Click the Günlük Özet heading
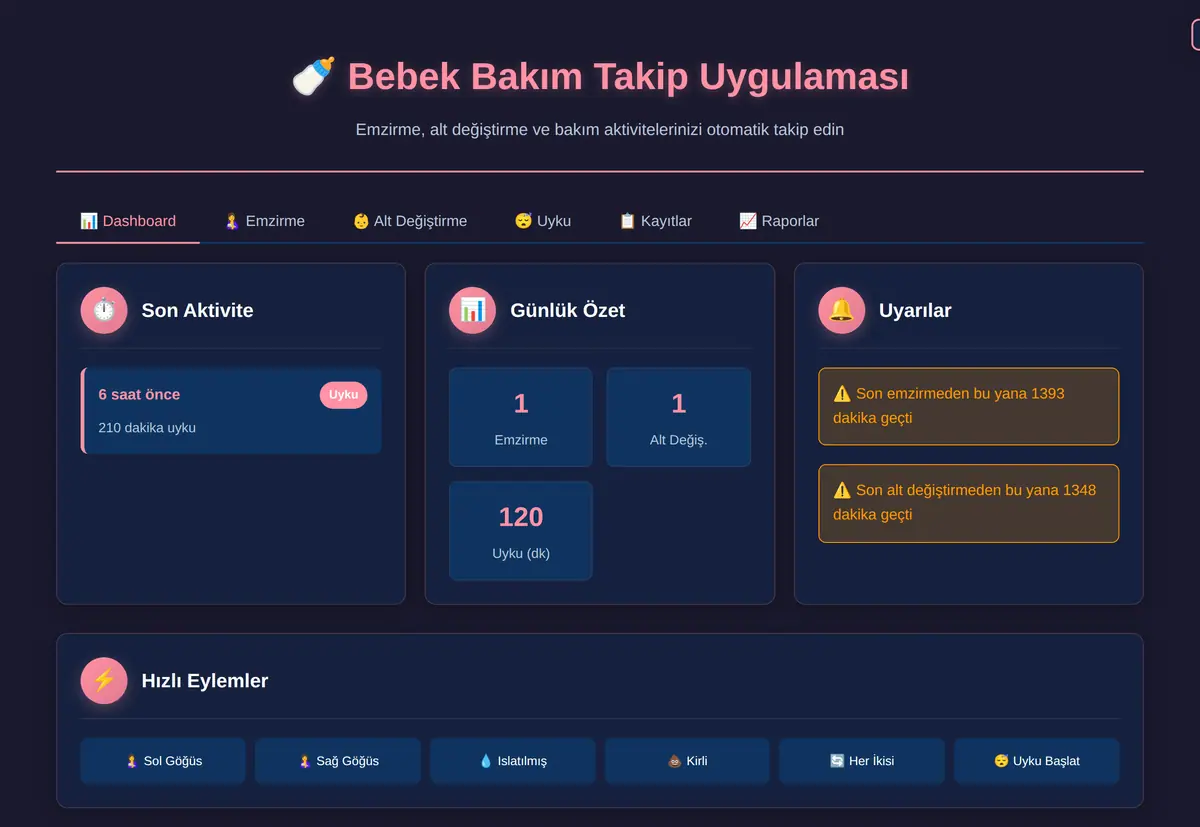The width and height of the screenshot is (1200, 827). point(568,310)
